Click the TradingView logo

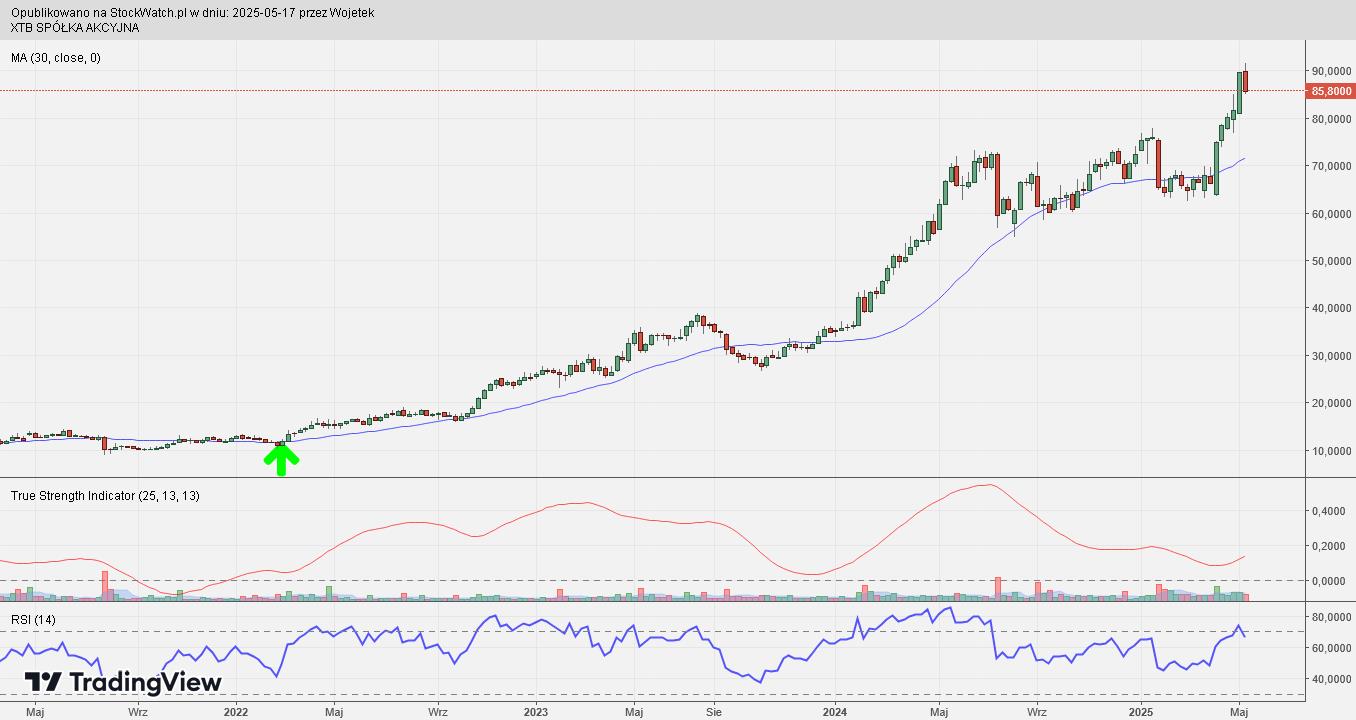[x=123, y=682]
